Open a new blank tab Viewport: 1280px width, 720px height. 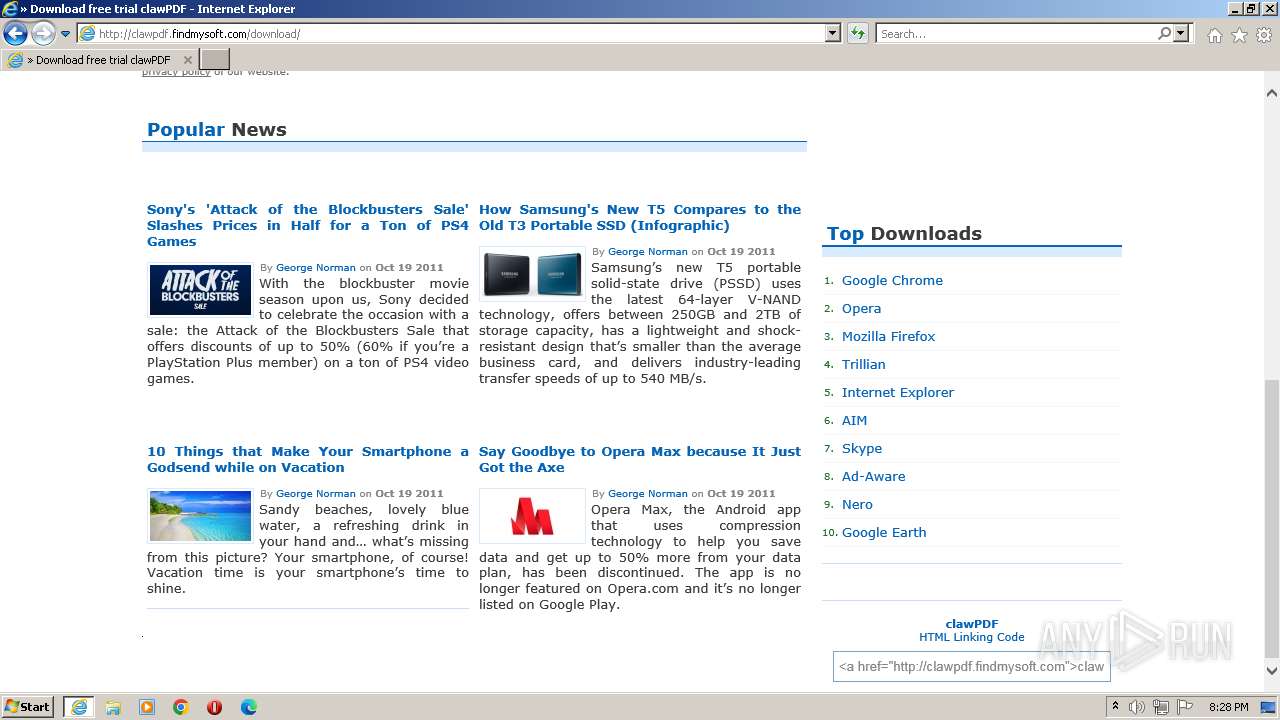tap(215, 60)
